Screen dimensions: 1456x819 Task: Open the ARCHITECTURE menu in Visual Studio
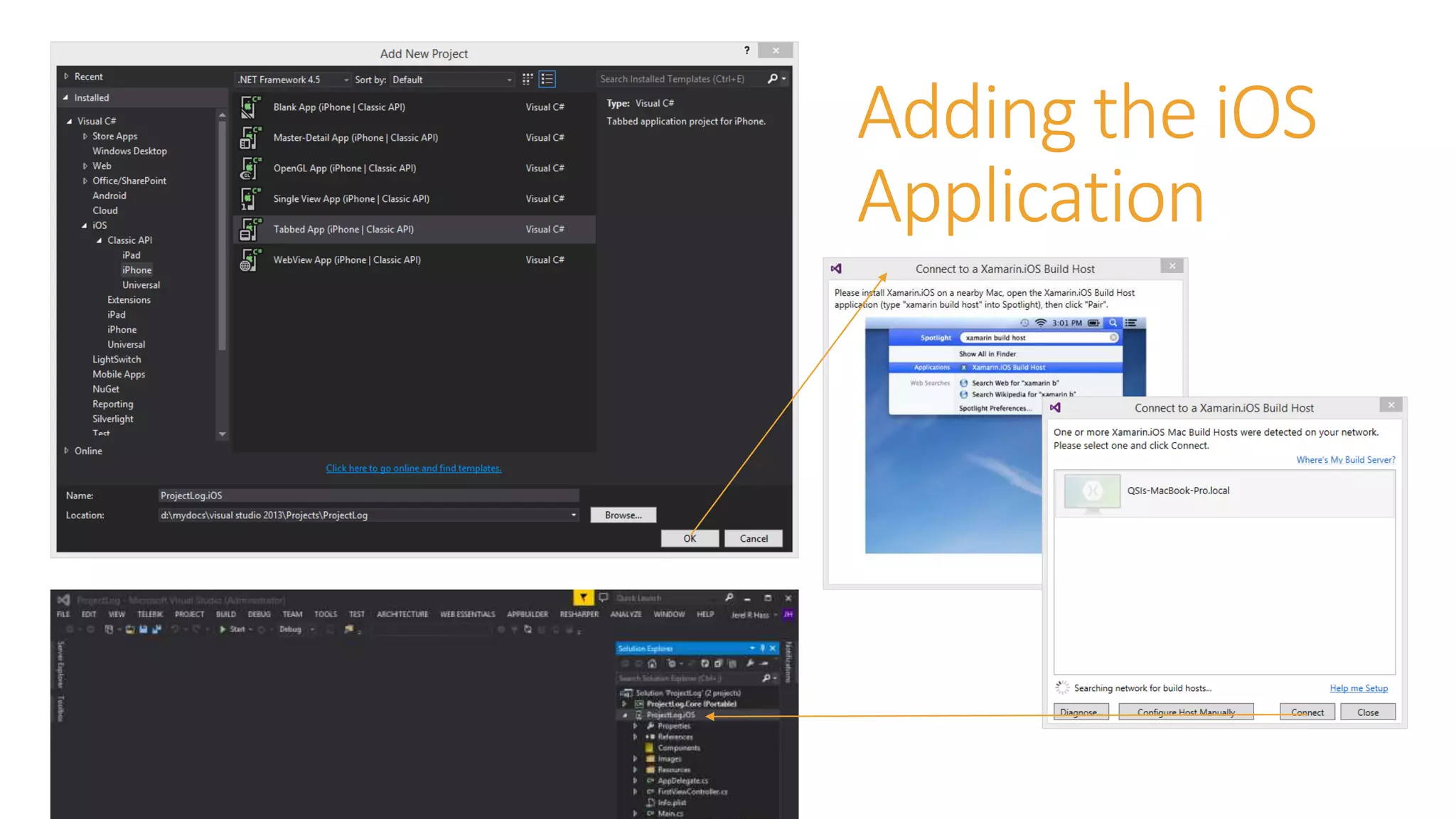coord(402,614)
